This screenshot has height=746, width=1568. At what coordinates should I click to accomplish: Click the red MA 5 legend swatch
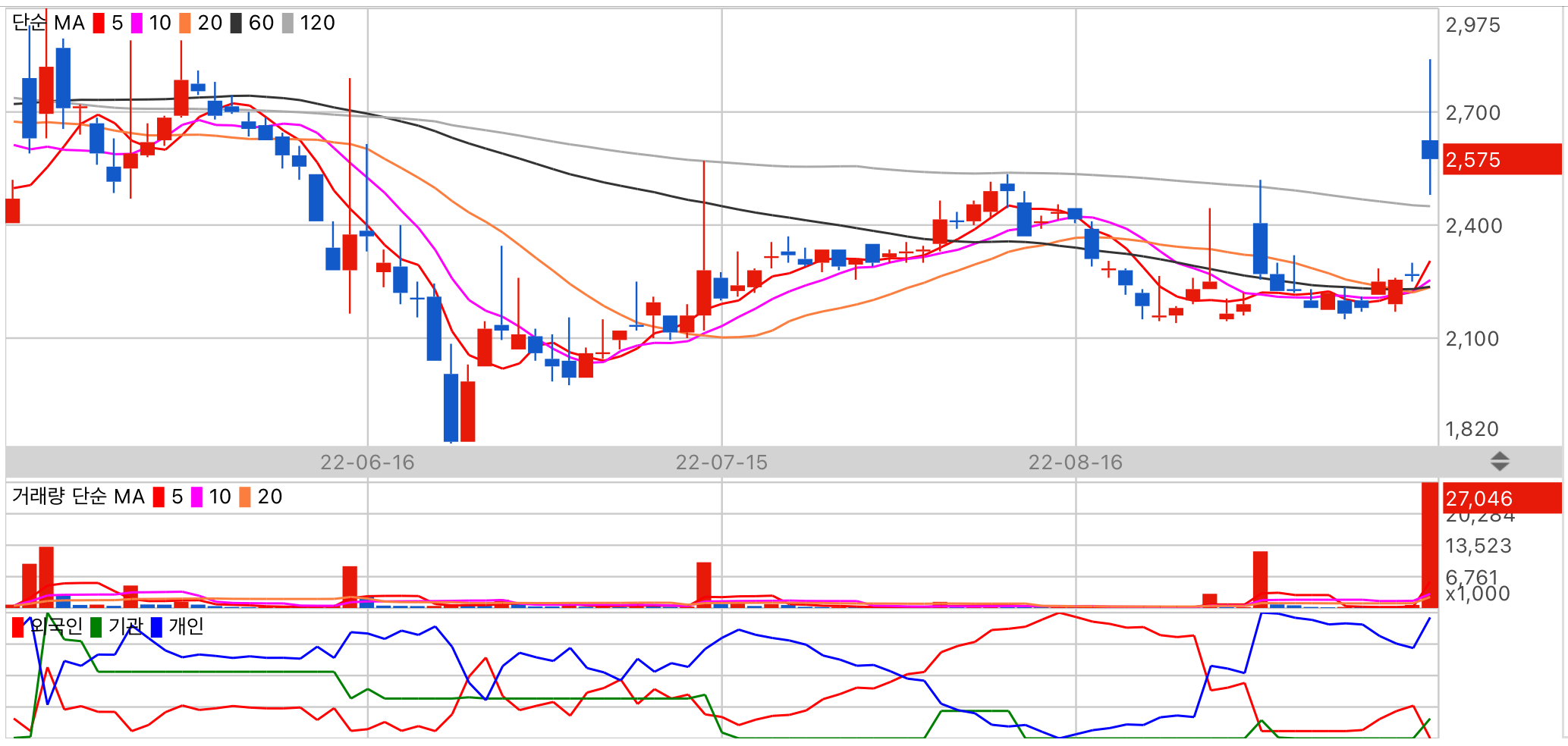click(99, 24)
